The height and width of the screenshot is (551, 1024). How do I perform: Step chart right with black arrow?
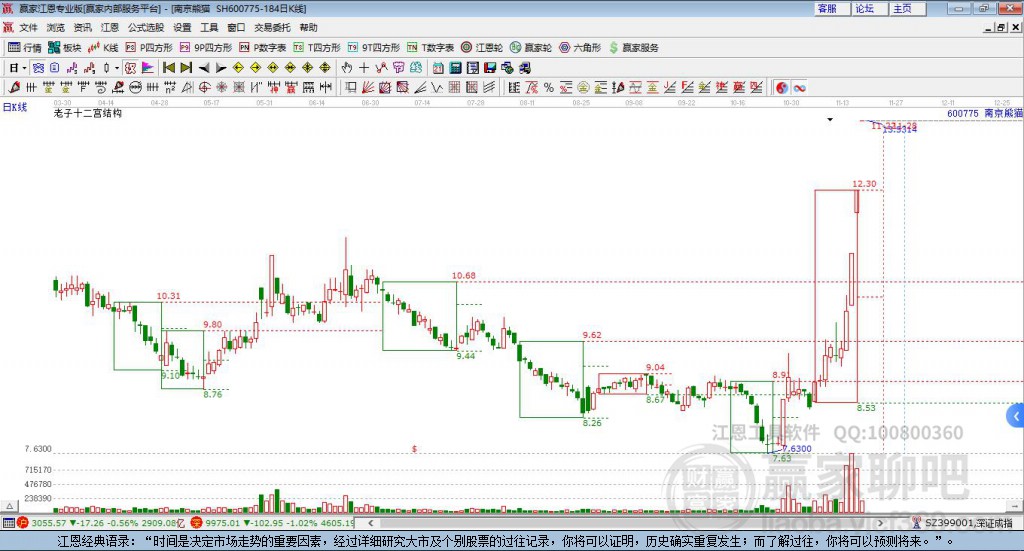click(x=221, y=68)
